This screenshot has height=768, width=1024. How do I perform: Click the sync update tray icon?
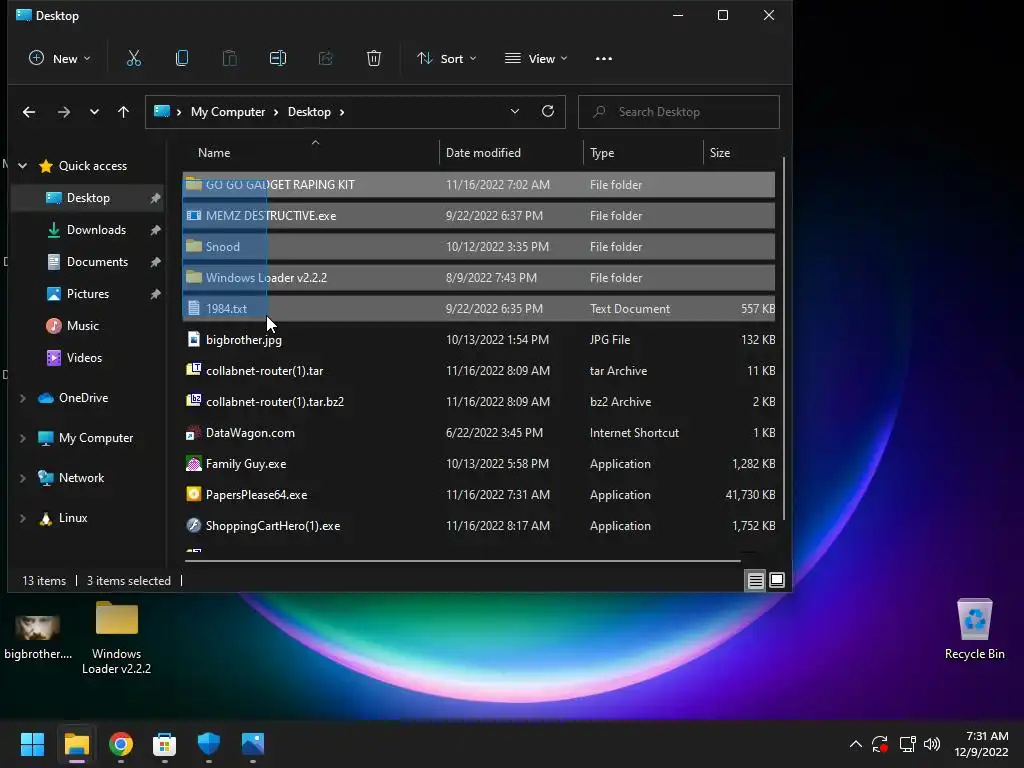880,744
